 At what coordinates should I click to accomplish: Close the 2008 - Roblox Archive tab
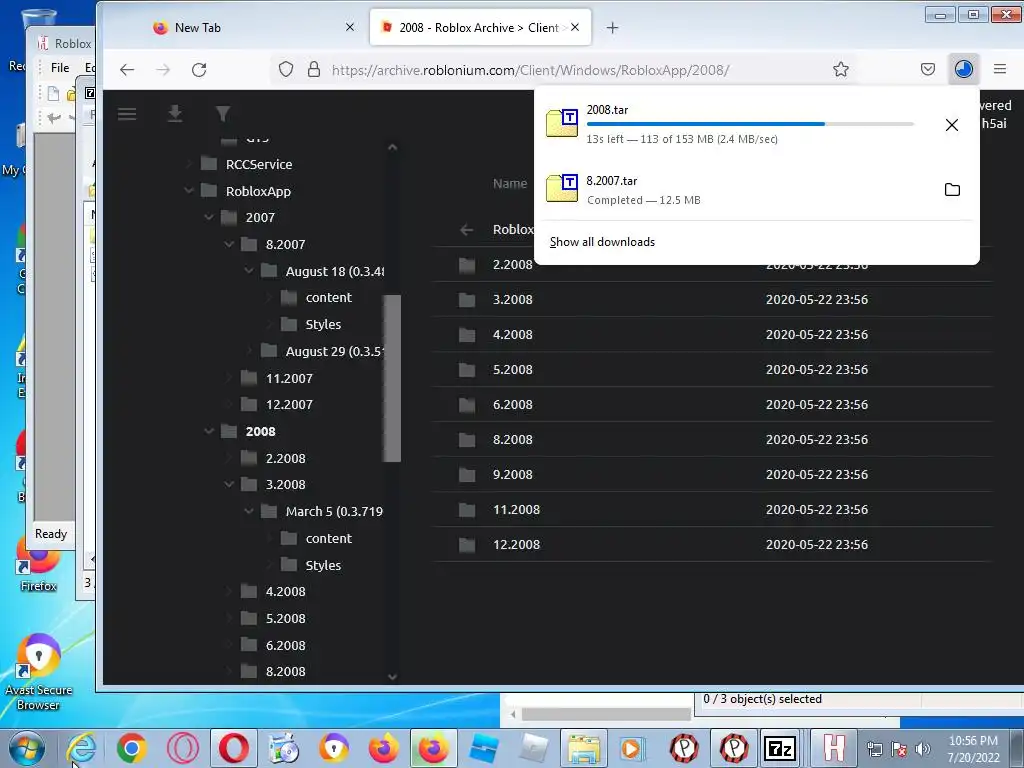[x=575, y=27]
